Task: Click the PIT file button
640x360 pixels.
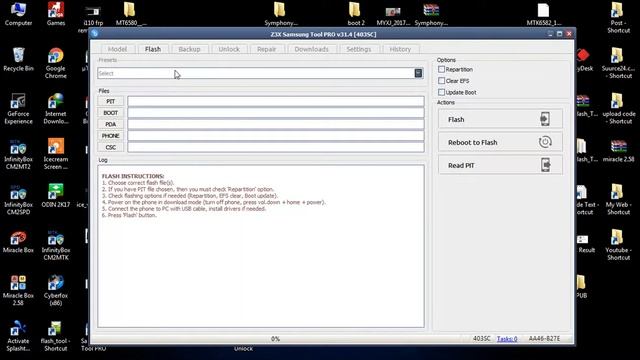Action: (x=111, y=101)
